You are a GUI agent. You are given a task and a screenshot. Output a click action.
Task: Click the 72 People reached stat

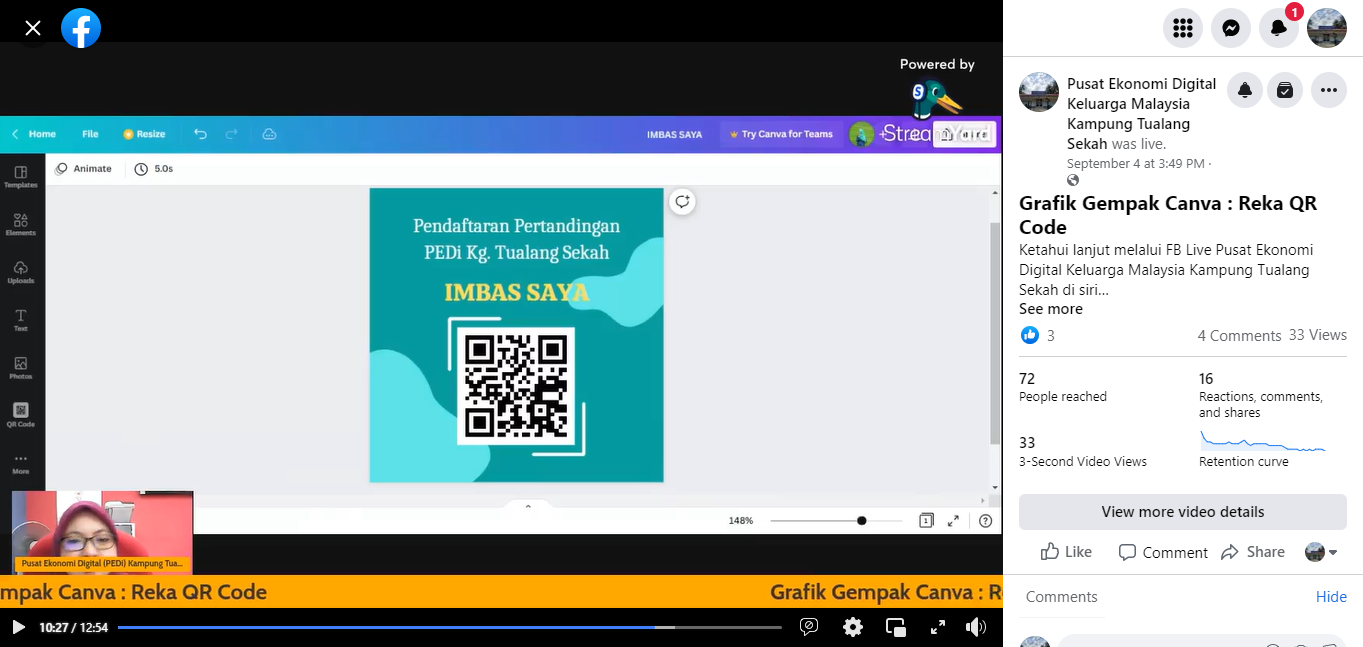pyautogui.click(x=1063, y=387)
